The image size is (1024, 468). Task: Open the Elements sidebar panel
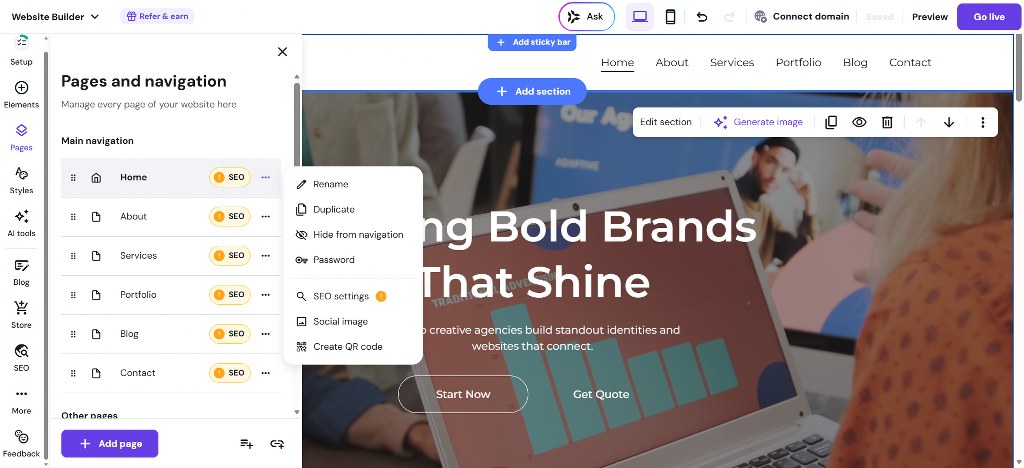pos(21,95)
